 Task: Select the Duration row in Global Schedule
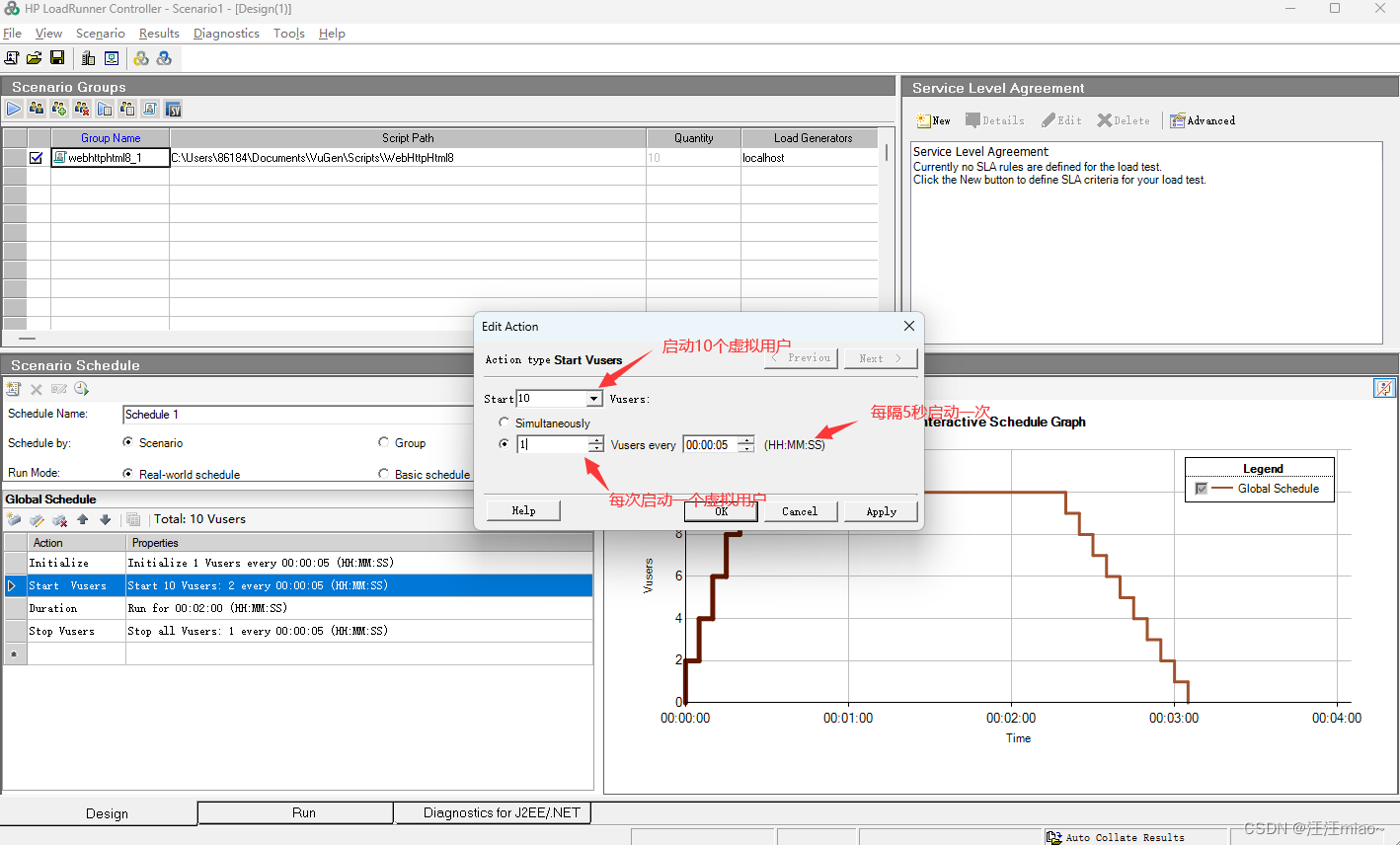click(x=298, y=608)
